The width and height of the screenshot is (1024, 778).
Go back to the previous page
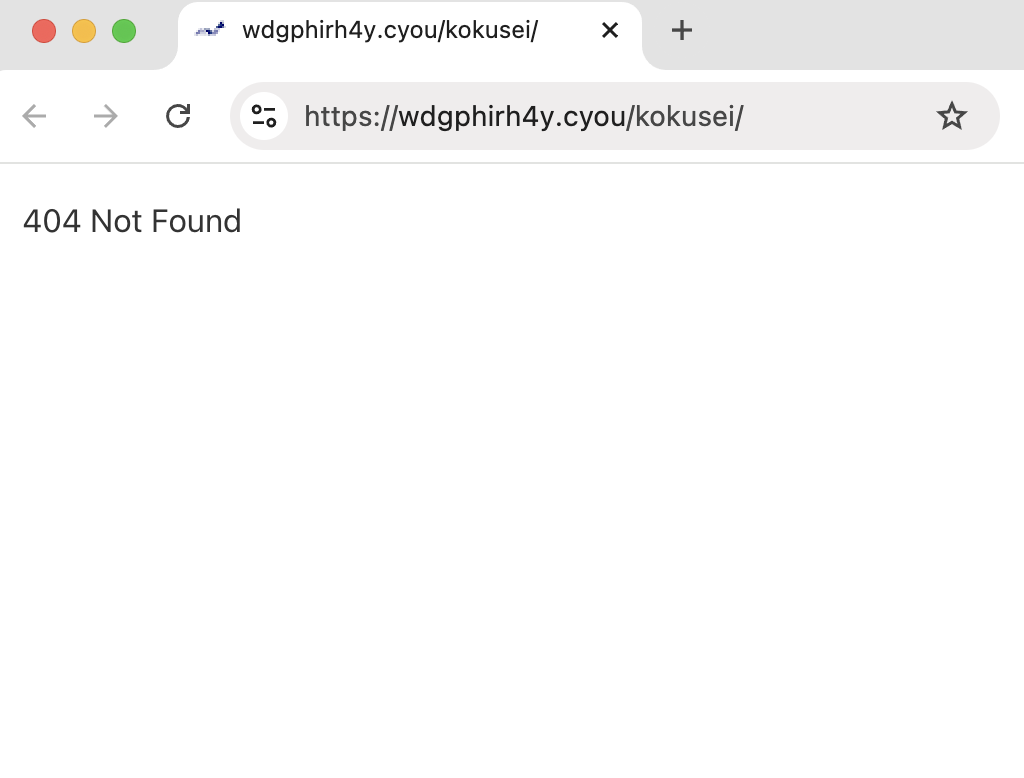[x=35, y=117]
